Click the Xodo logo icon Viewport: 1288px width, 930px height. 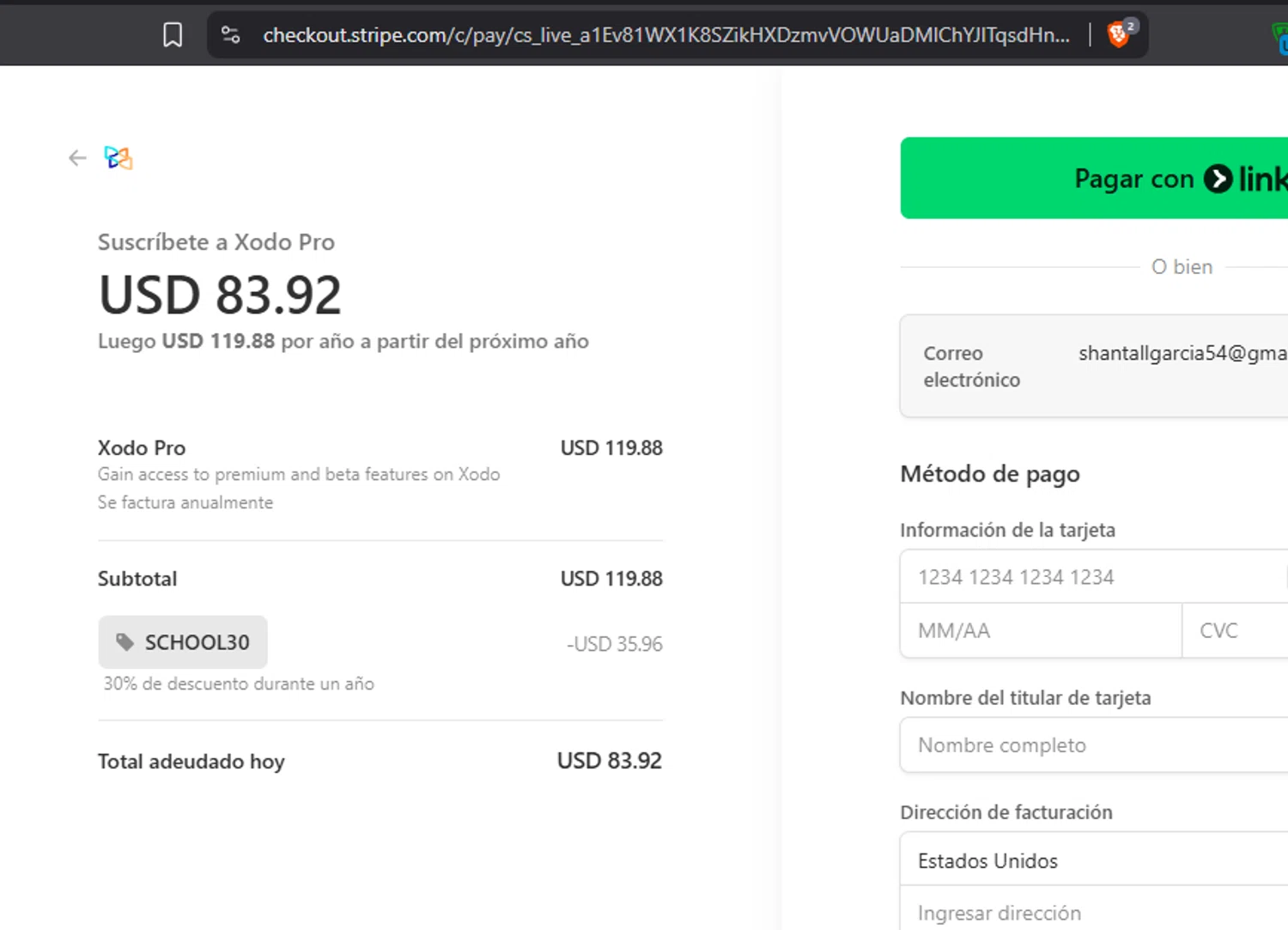click(118, 158)
